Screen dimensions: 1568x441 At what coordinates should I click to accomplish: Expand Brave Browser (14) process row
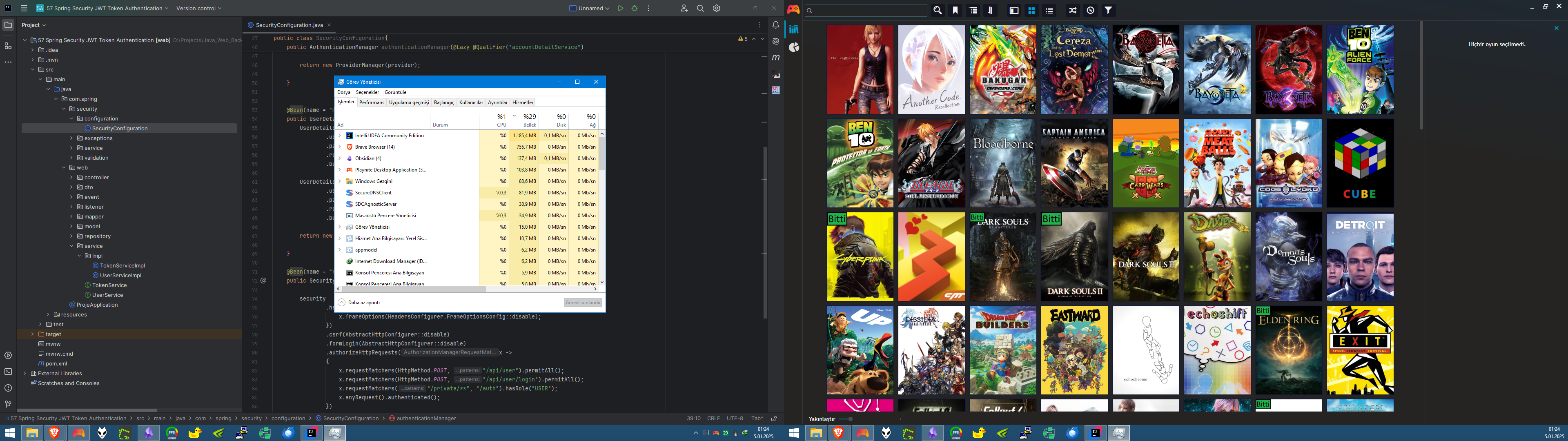point(340,147)
